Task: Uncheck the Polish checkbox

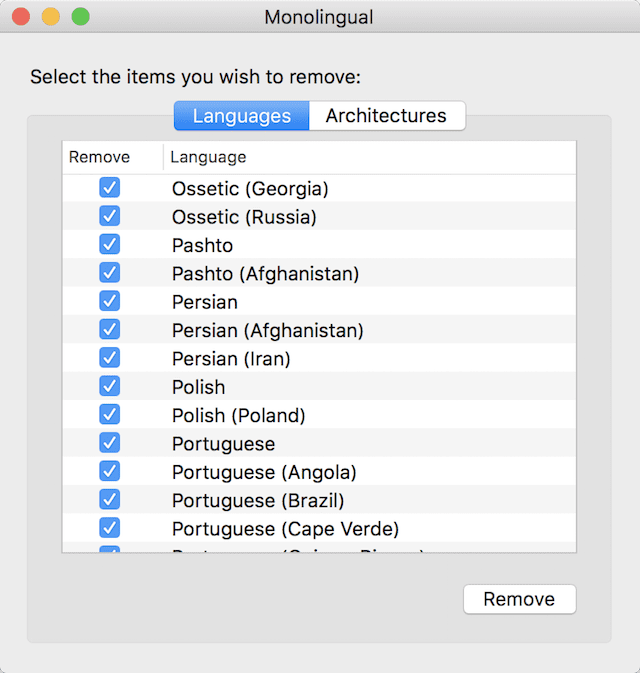Action: (110, 386)
